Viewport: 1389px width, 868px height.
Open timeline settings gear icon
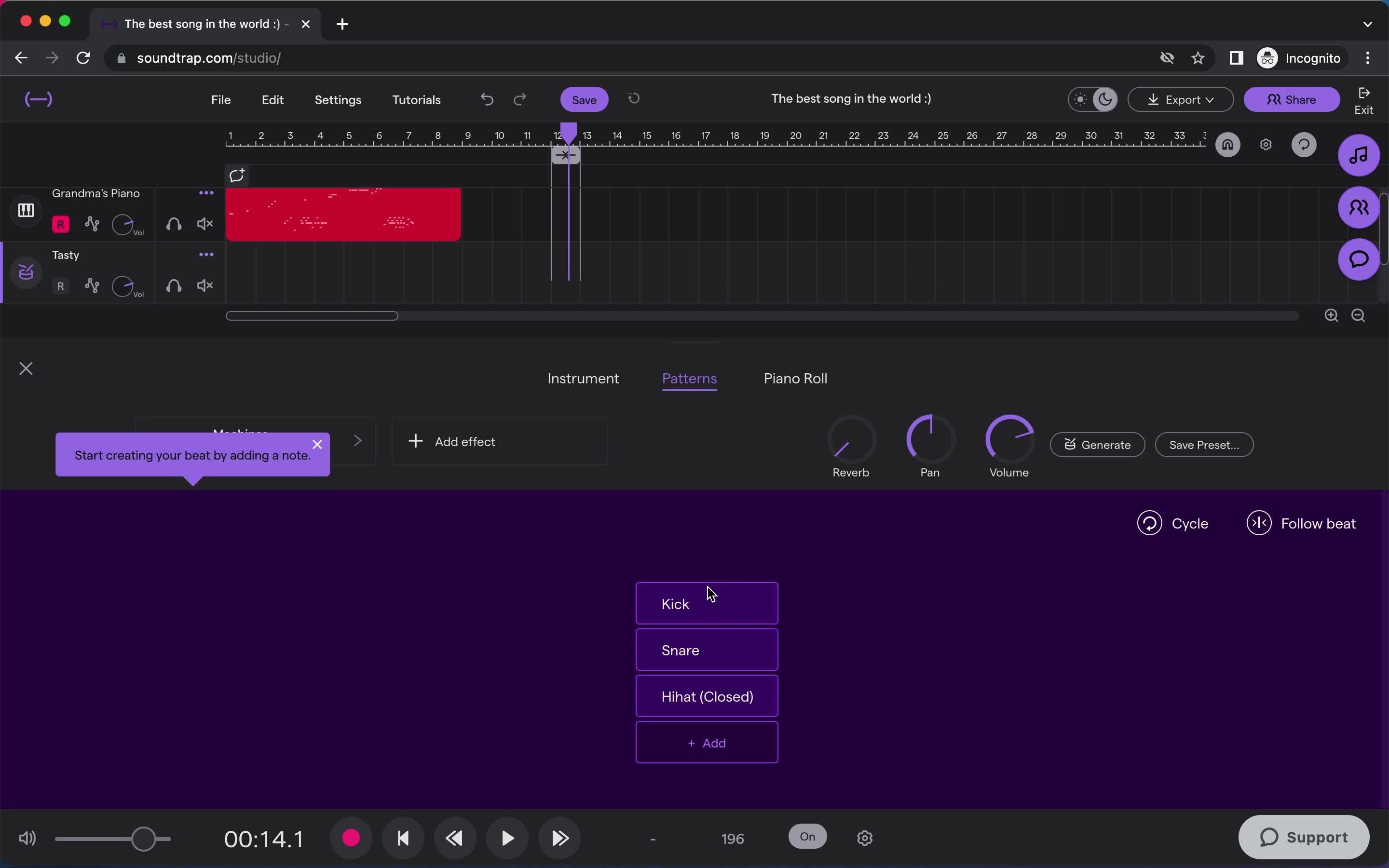(x=1266, y=145)
